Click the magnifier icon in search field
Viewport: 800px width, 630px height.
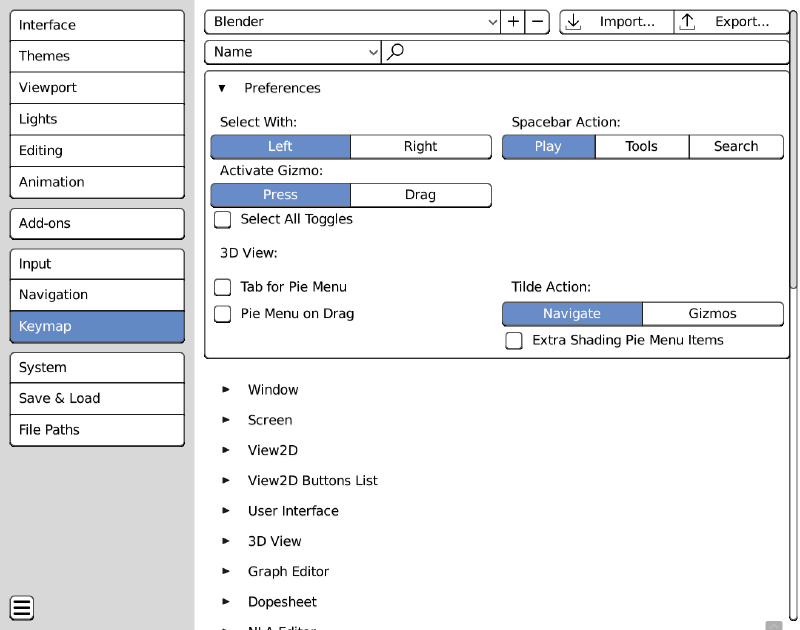tap(396, 52)
